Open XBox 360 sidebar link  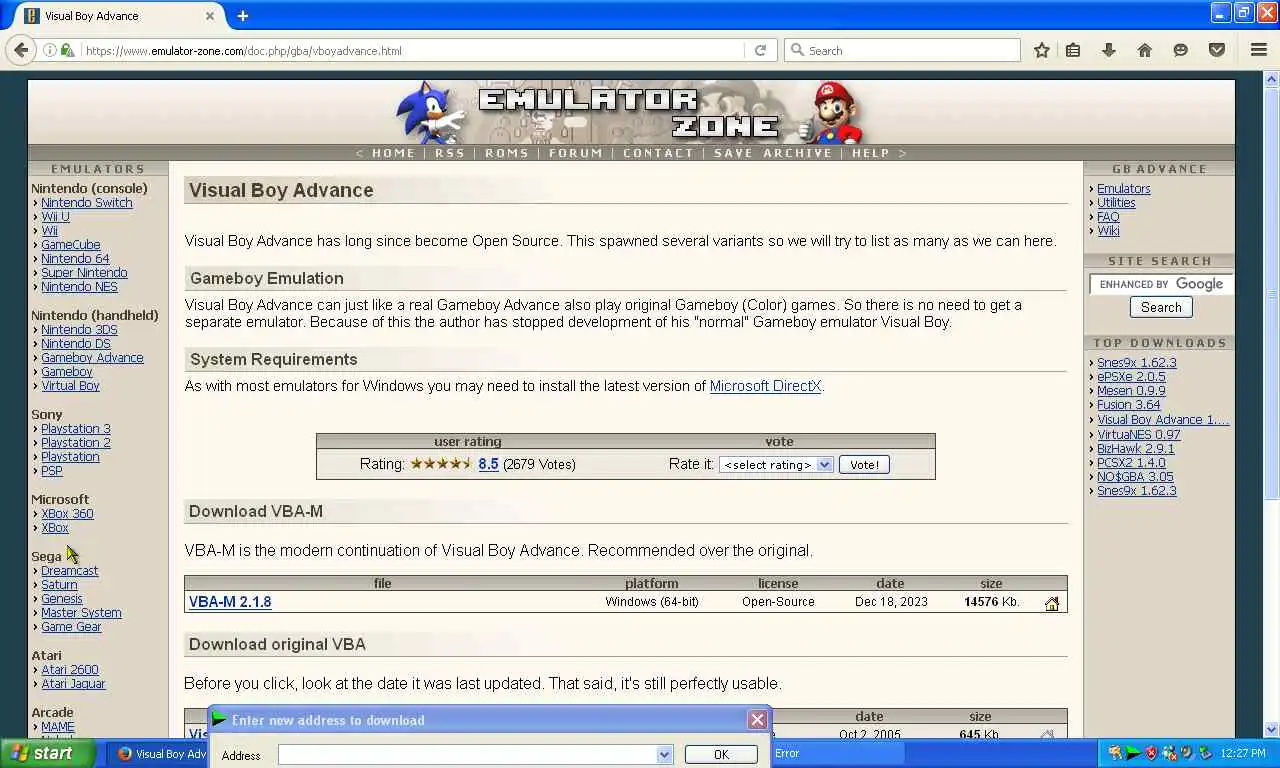67,514
